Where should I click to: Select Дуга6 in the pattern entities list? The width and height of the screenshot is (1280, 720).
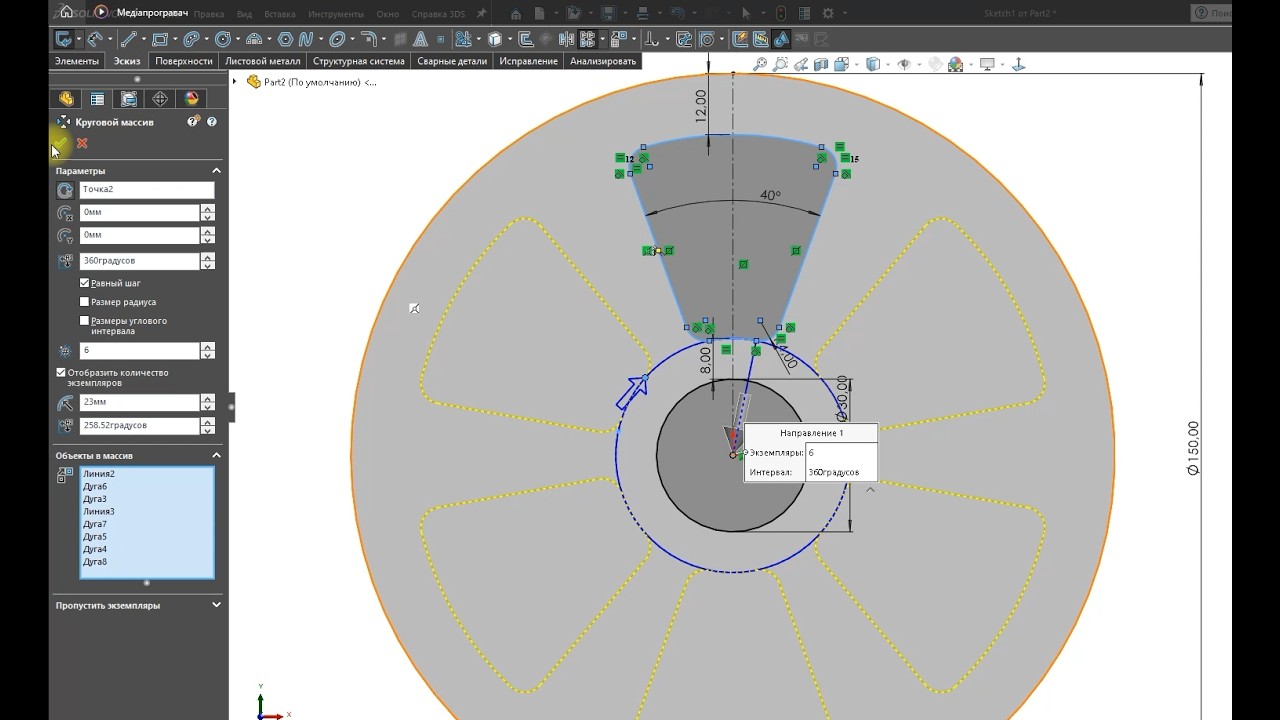pyautogui.click(x=95, y=487)
